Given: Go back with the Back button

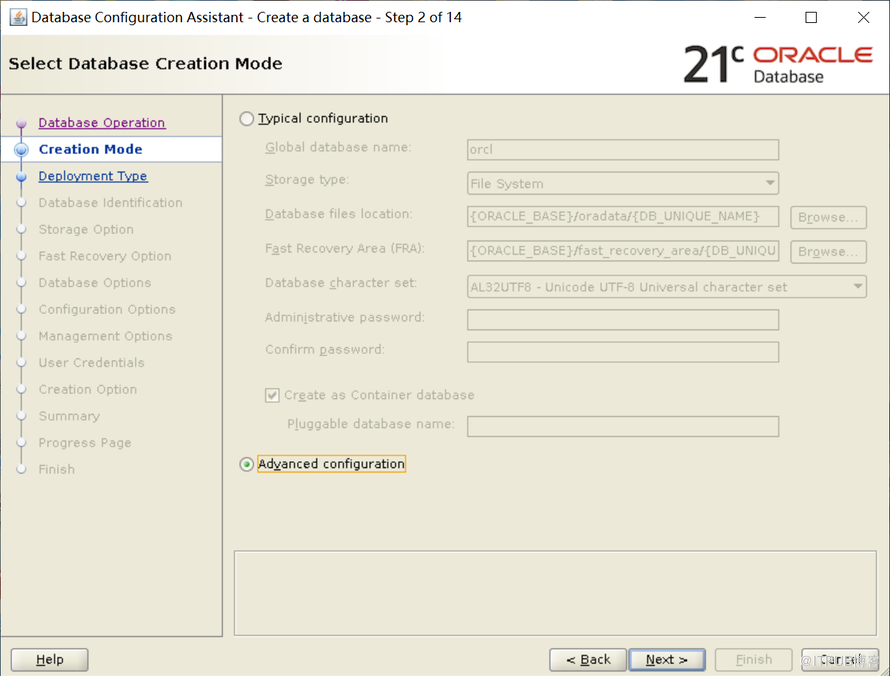Looking at the screenshot, I should [587, 660].
